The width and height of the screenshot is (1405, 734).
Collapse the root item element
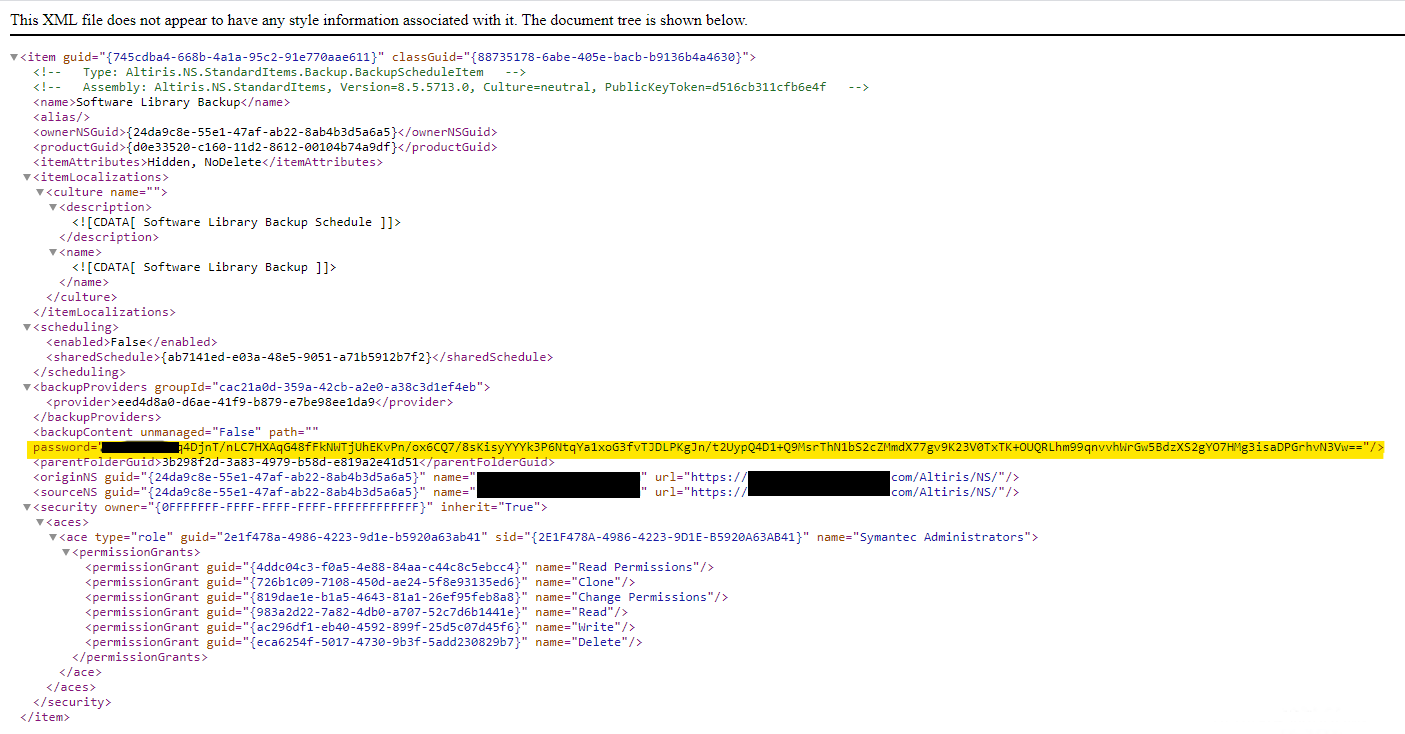pyautogui.click(x=14, y=58)
